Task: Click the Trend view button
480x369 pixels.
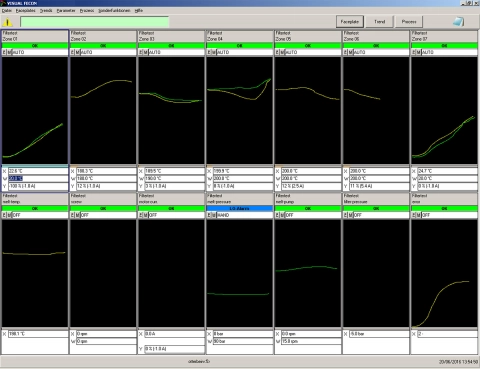Action: coord(379,22)
